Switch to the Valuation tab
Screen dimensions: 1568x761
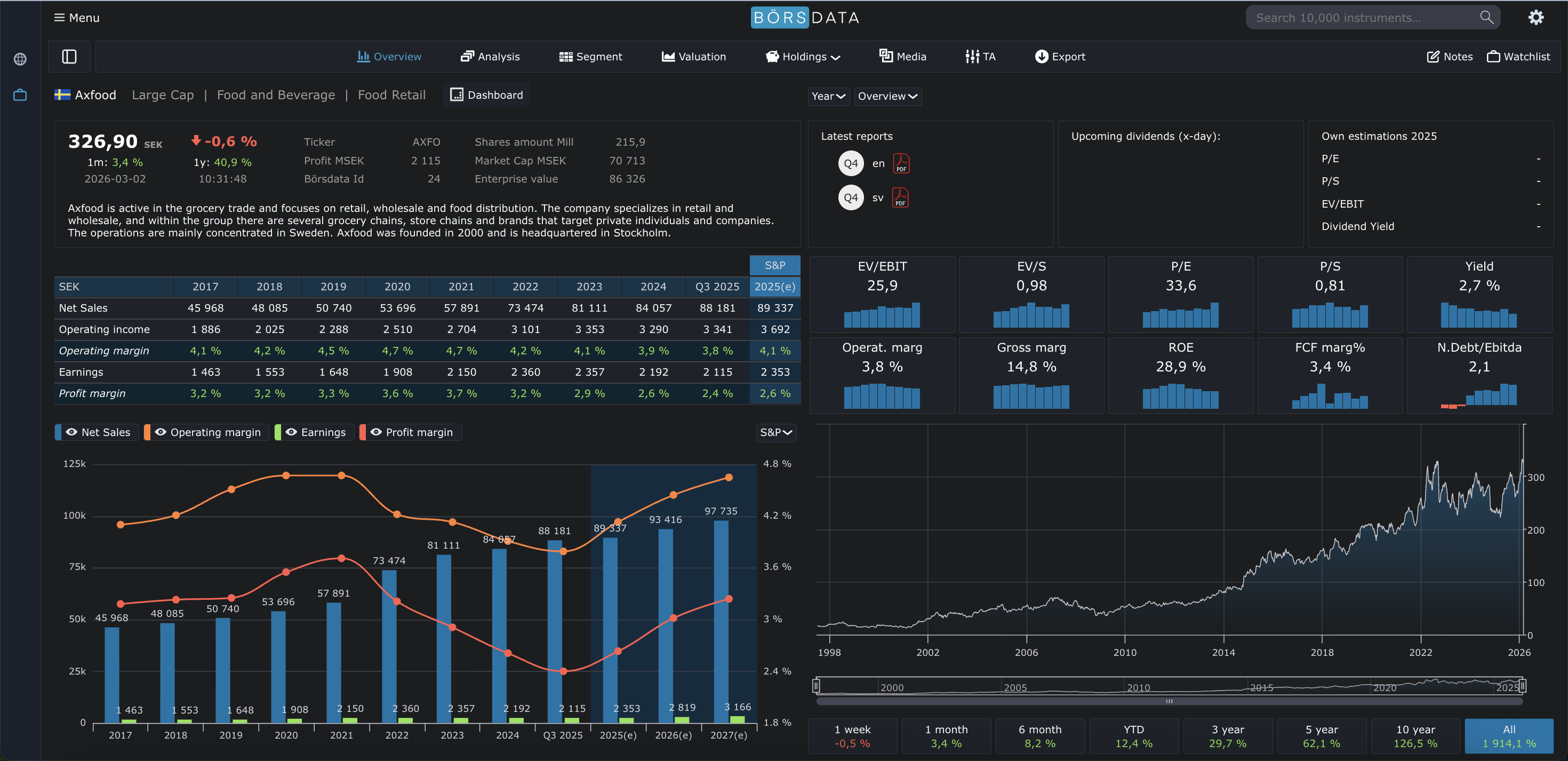pyautogui.click(x=693, y=57)
